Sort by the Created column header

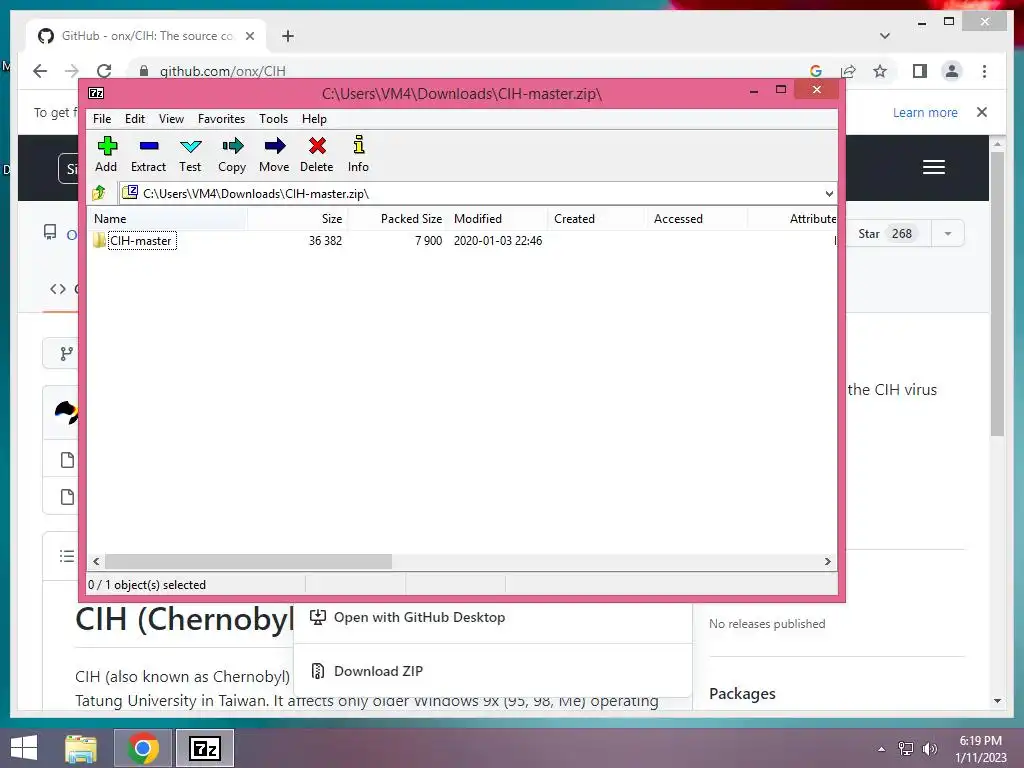coord(597,219)
